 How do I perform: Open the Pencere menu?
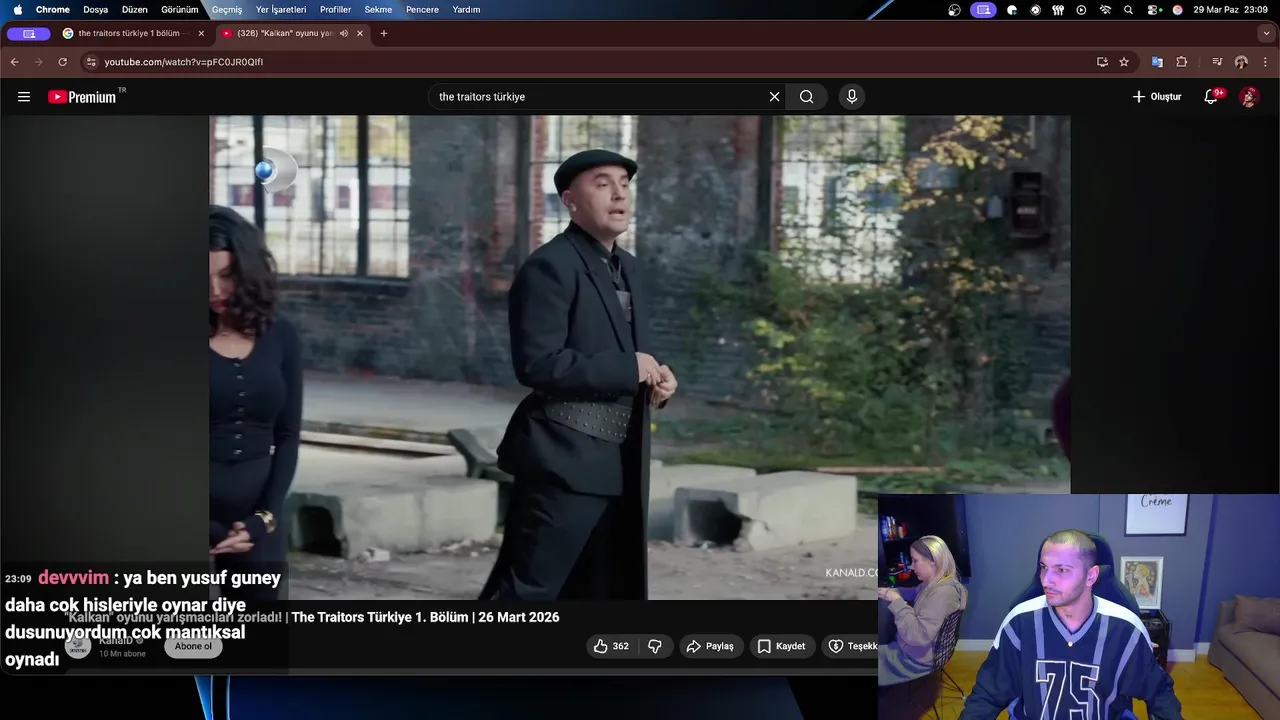[x=422, y=10]
